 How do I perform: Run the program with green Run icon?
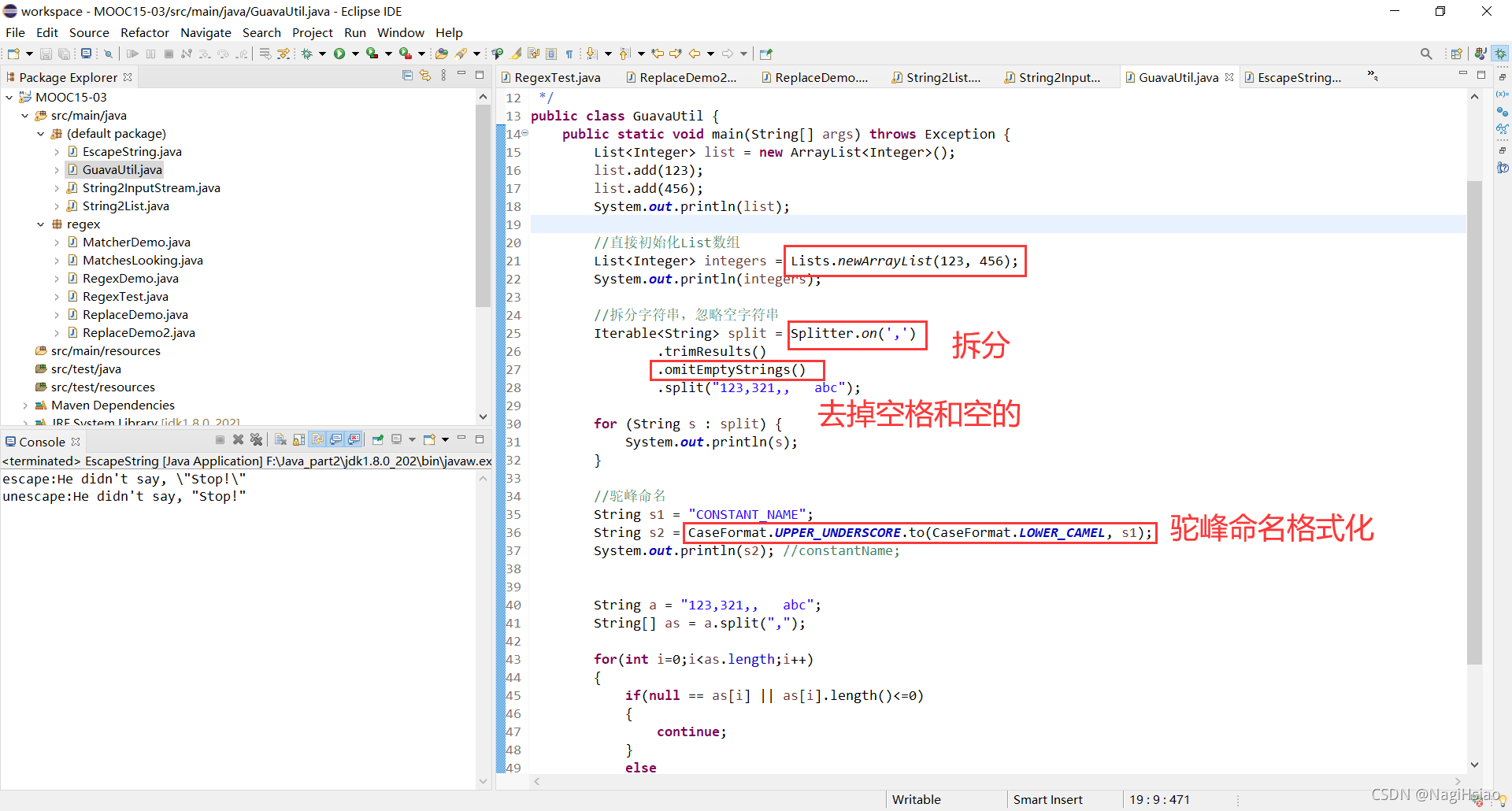coord(339,54)
